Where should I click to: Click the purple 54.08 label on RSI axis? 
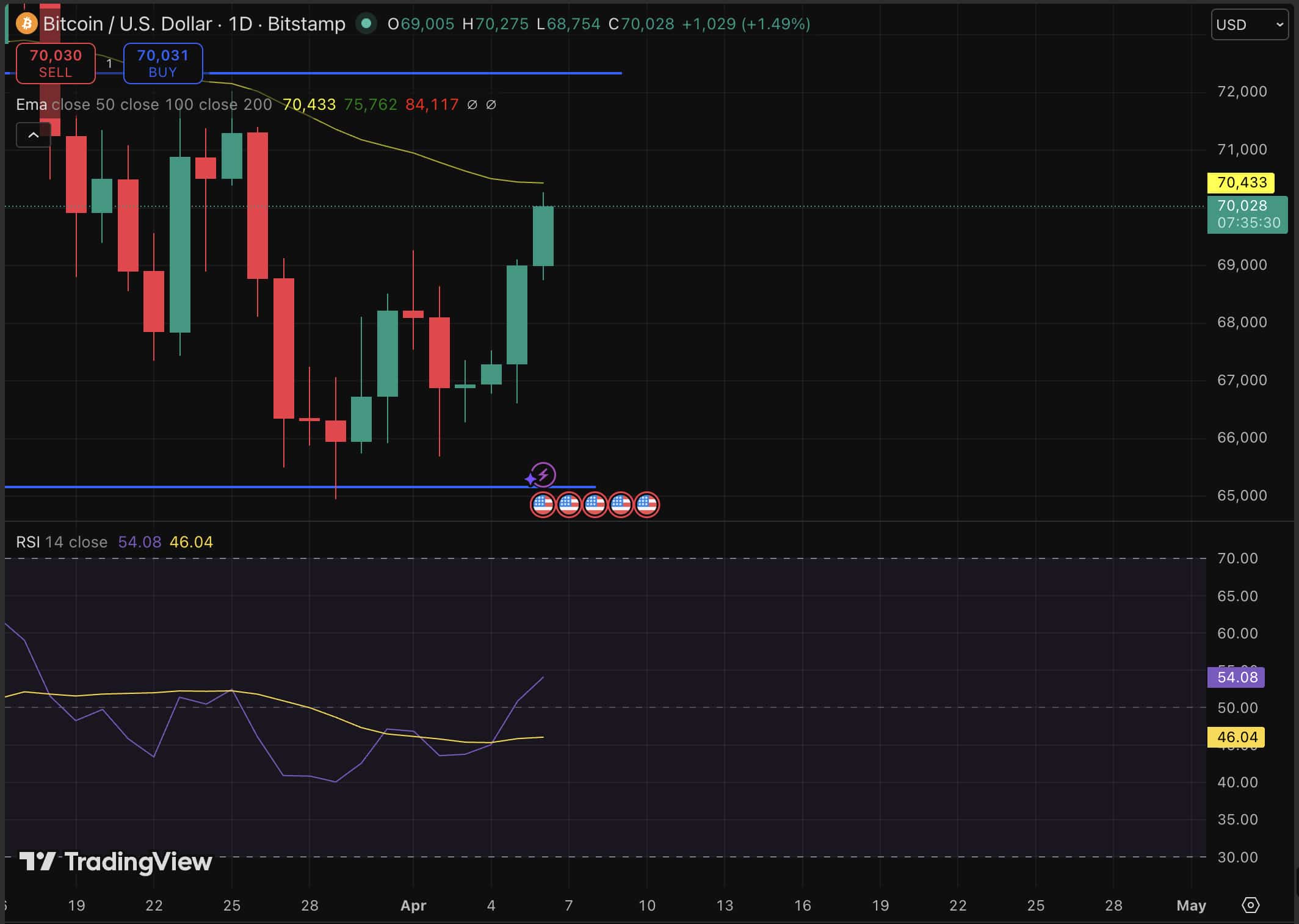[x=1236, y=677]
